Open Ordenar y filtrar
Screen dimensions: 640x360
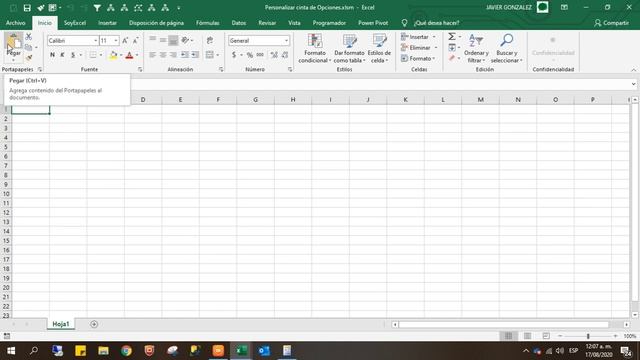click(x=476, y=49)
